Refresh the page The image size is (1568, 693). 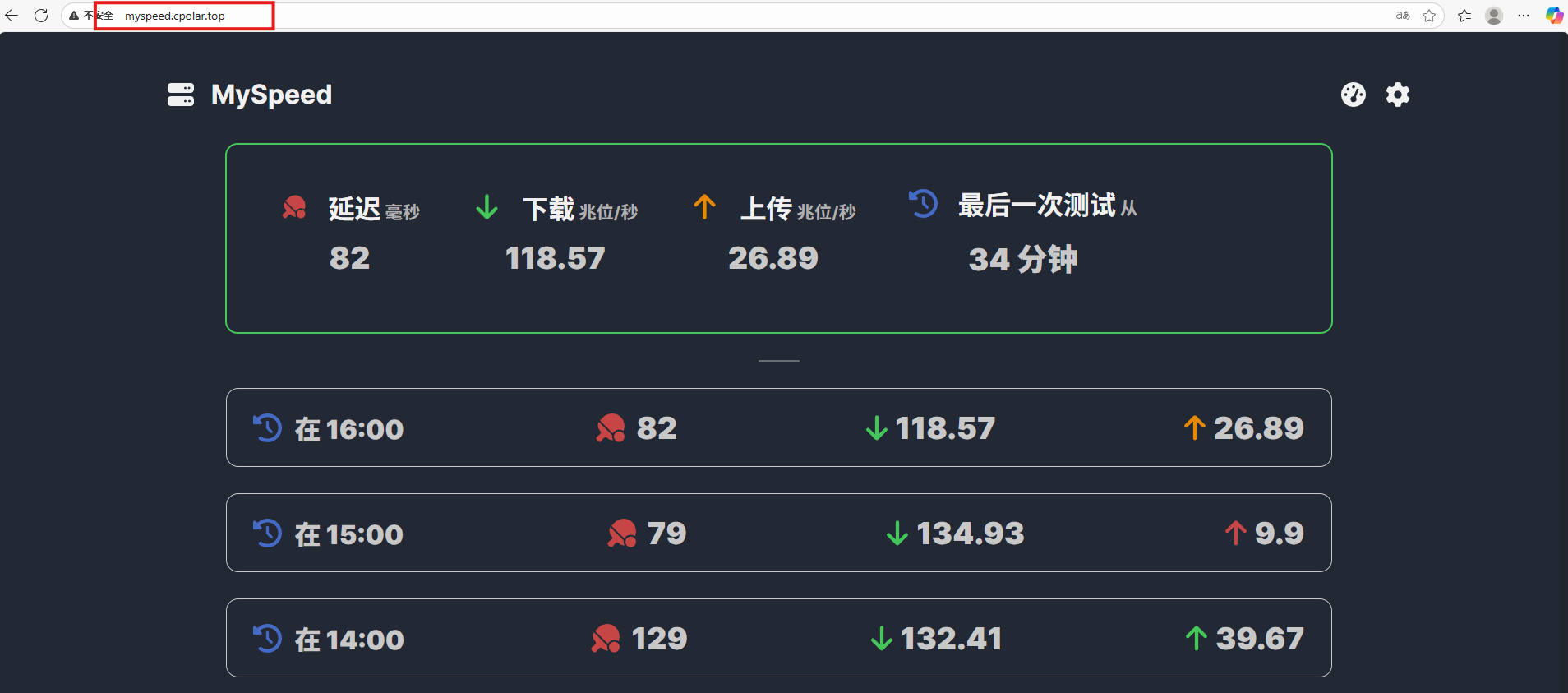click(41, 16)
